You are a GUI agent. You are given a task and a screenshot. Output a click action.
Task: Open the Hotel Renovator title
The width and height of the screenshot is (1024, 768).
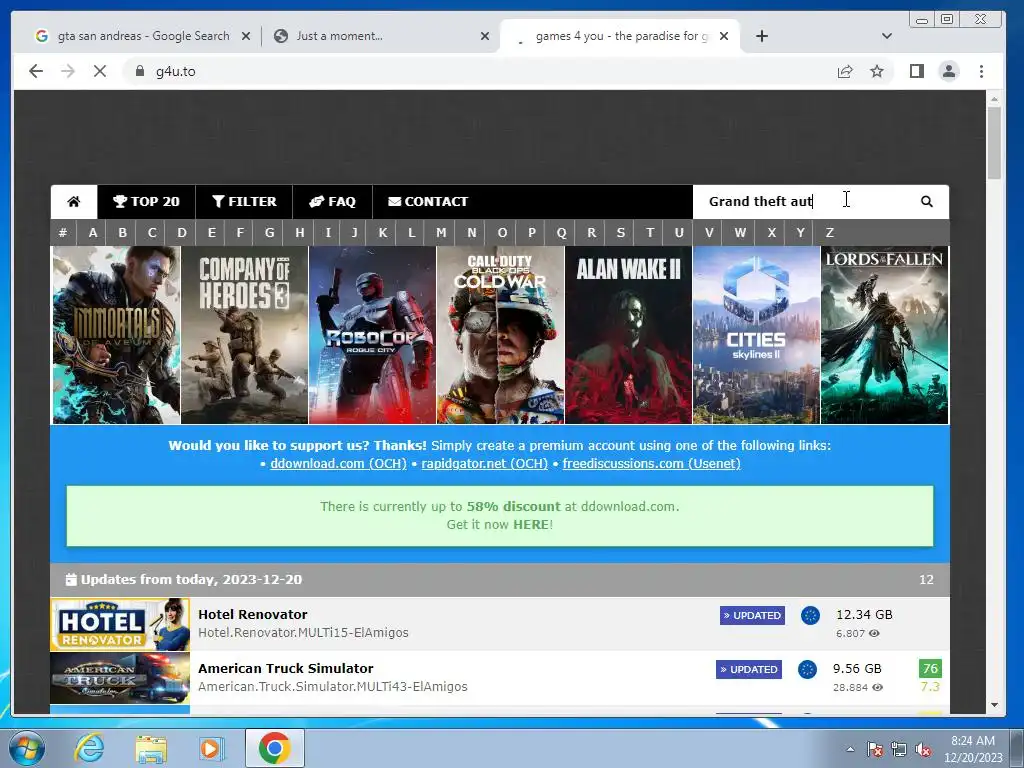(x=253, y=615)
